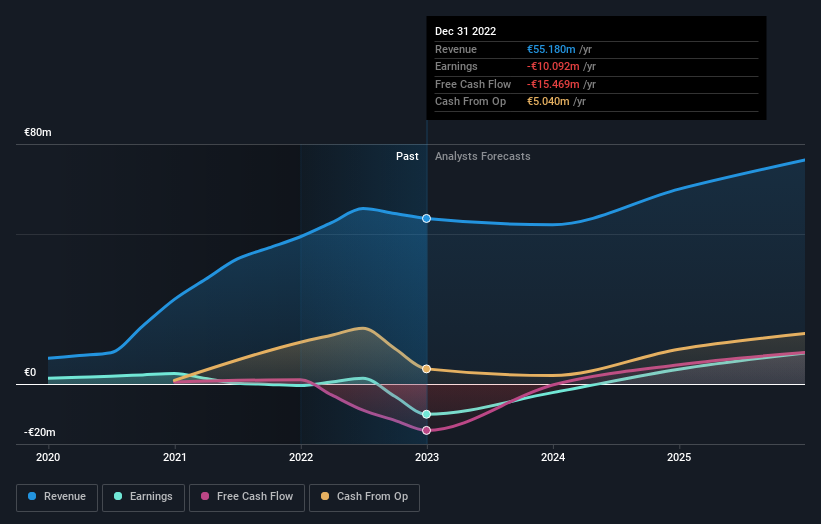Click the Revenue row label in tooltip
The width and height of the screenshot is (821, 524).
(456, 49)
